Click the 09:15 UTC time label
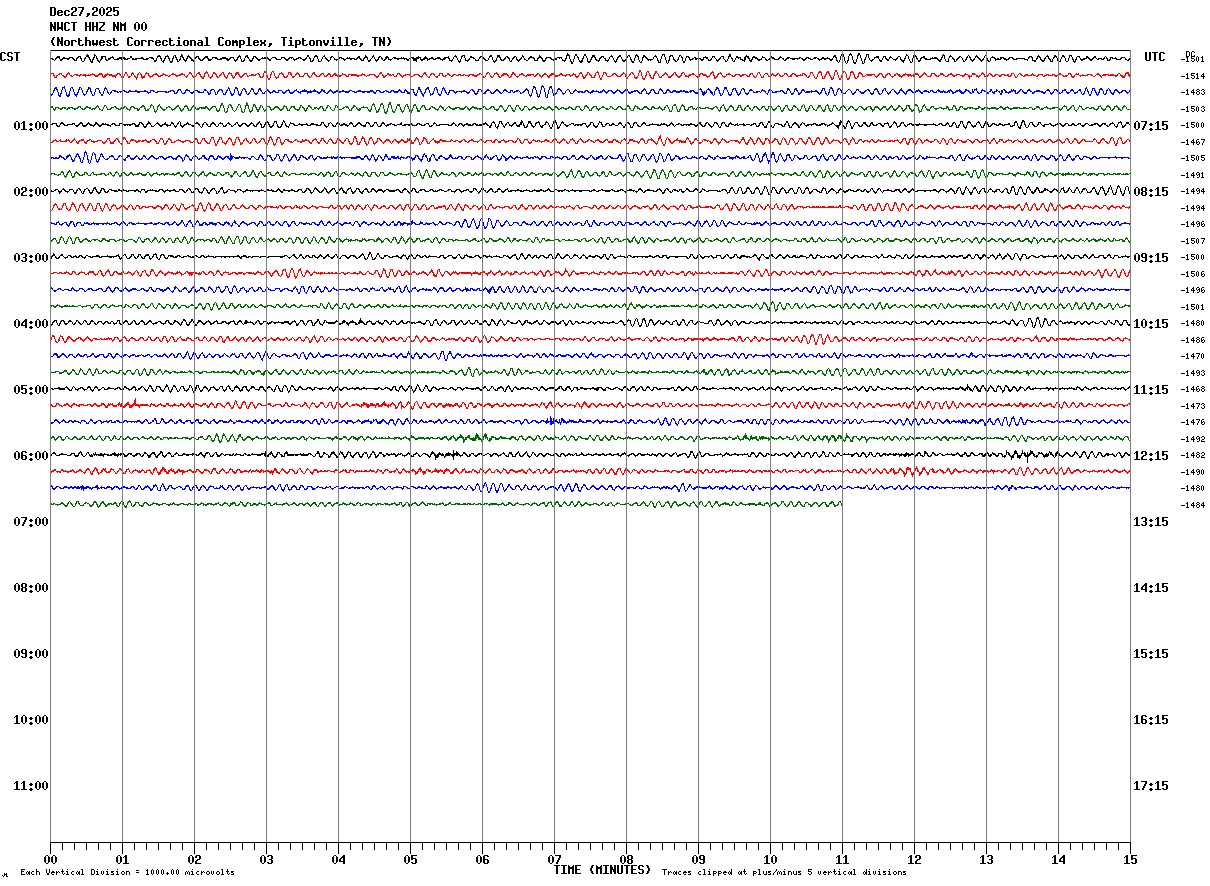 [1151, 258]
